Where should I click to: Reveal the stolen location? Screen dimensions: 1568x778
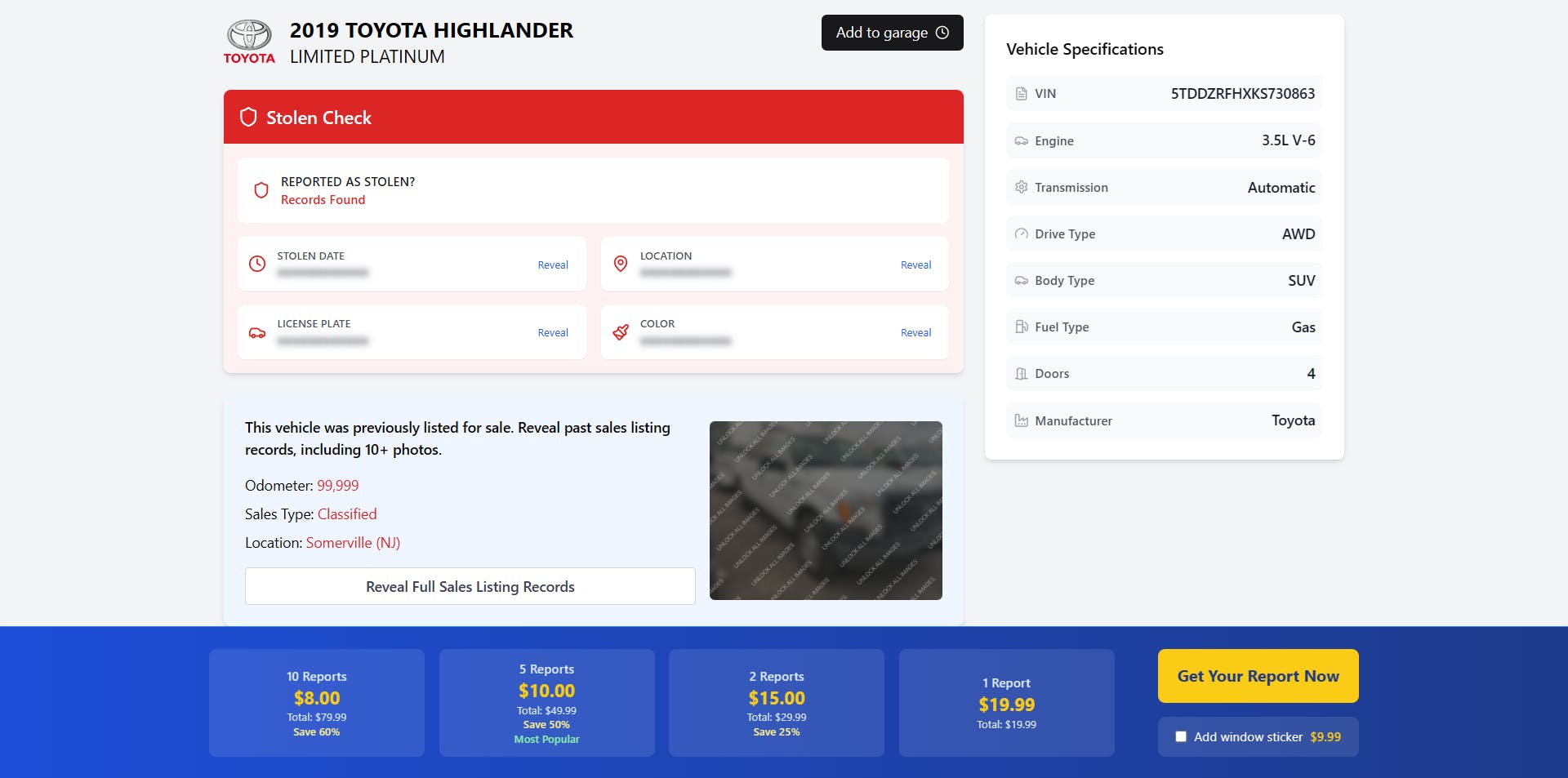[915, 265]
